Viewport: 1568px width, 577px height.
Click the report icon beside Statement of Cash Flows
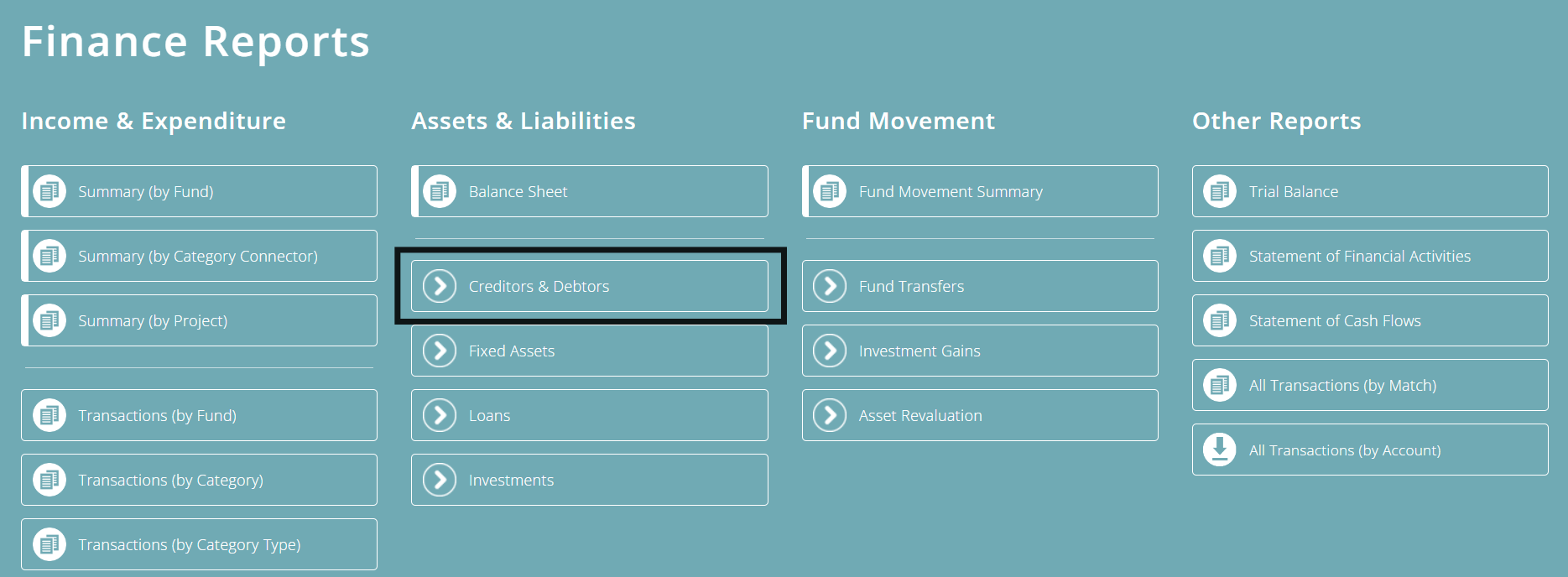pos(1218,320)
